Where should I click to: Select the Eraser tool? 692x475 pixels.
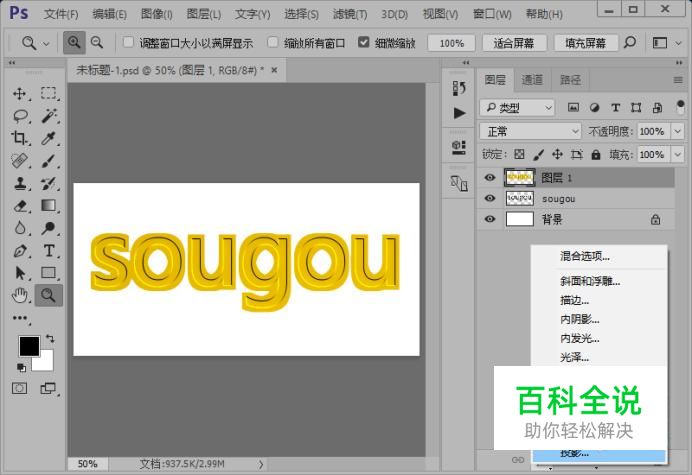[19, 206]
